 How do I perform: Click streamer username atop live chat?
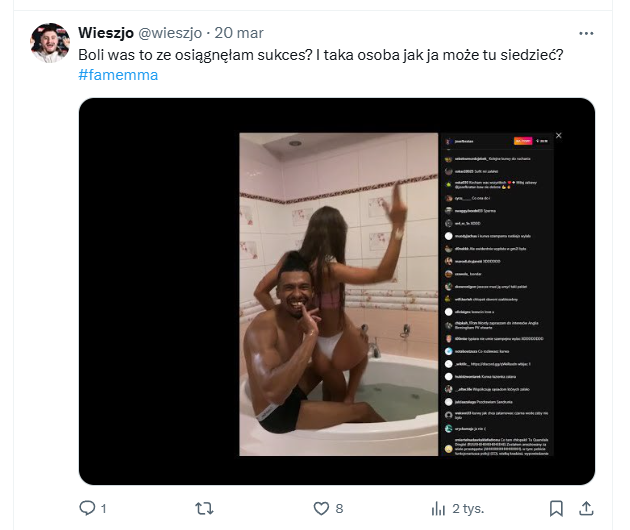[470, 143]
